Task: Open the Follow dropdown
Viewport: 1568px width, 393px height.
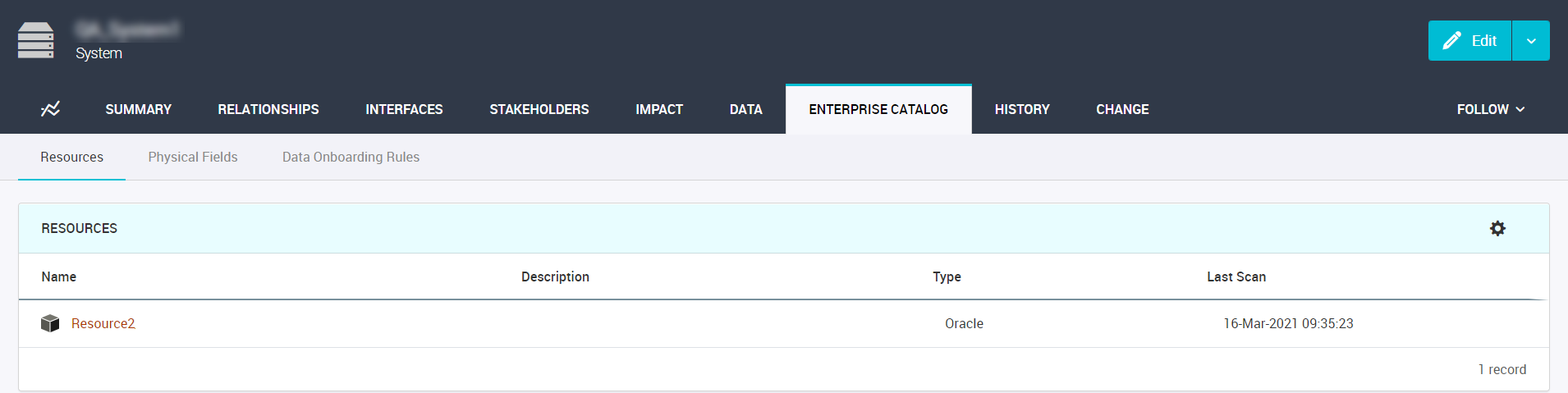Action: point(1491,109)
